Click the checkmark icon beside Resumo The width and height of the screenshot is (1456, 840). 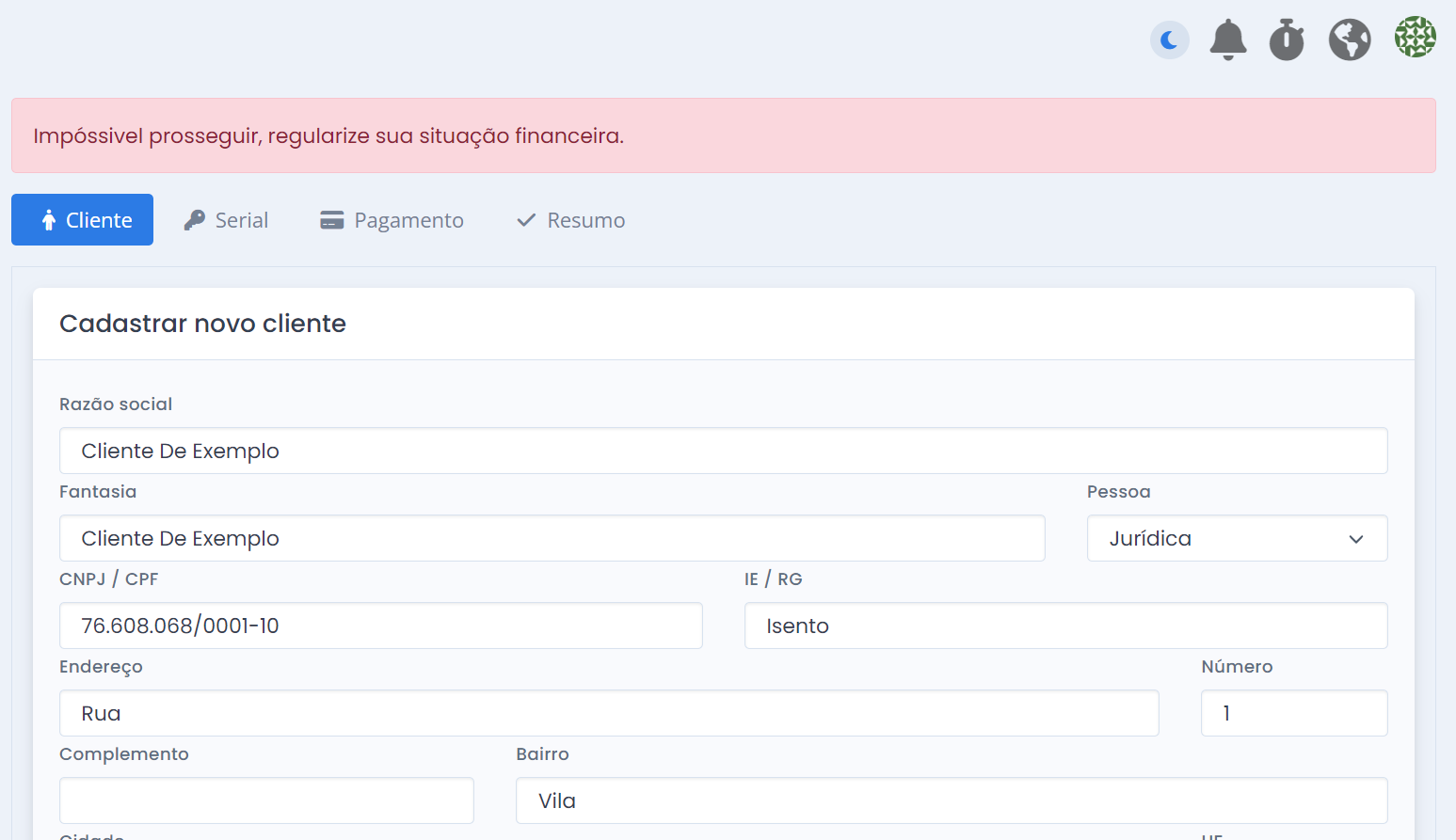coord(526,220)
